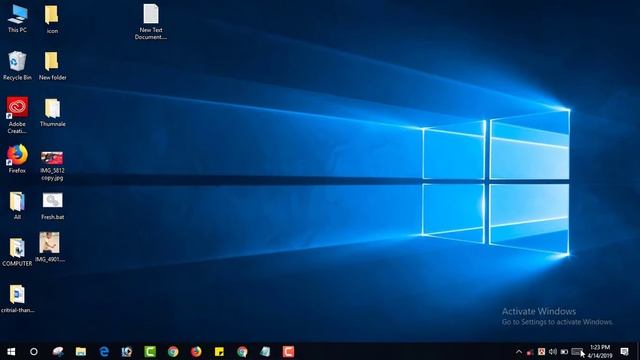Open the Action Center notifications icon
The image size is (640, 360).
click(624, 351)
